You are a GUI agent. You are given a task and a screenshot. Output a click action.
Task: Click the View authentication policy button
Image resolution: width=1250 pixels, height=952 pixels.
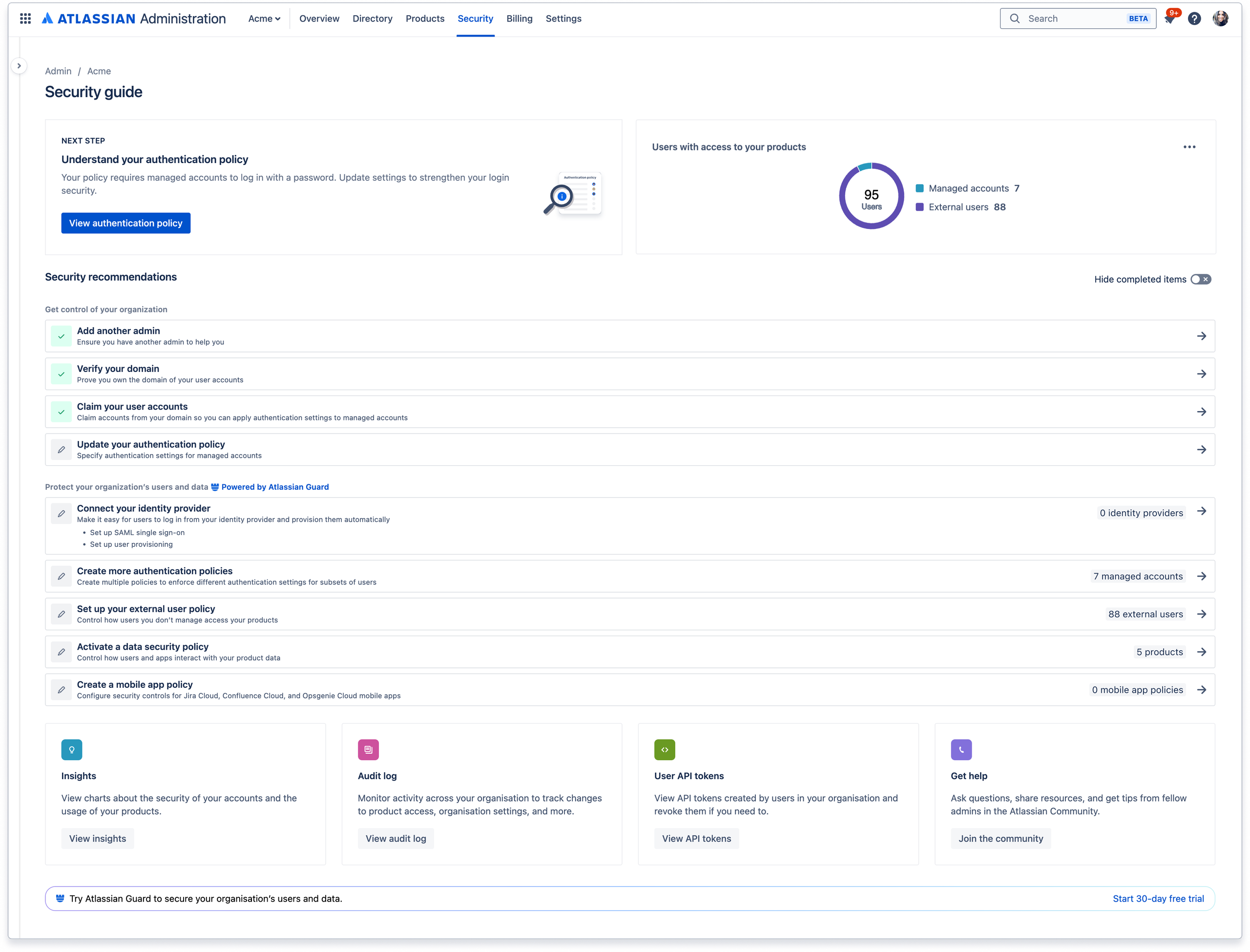coord(126,223)
